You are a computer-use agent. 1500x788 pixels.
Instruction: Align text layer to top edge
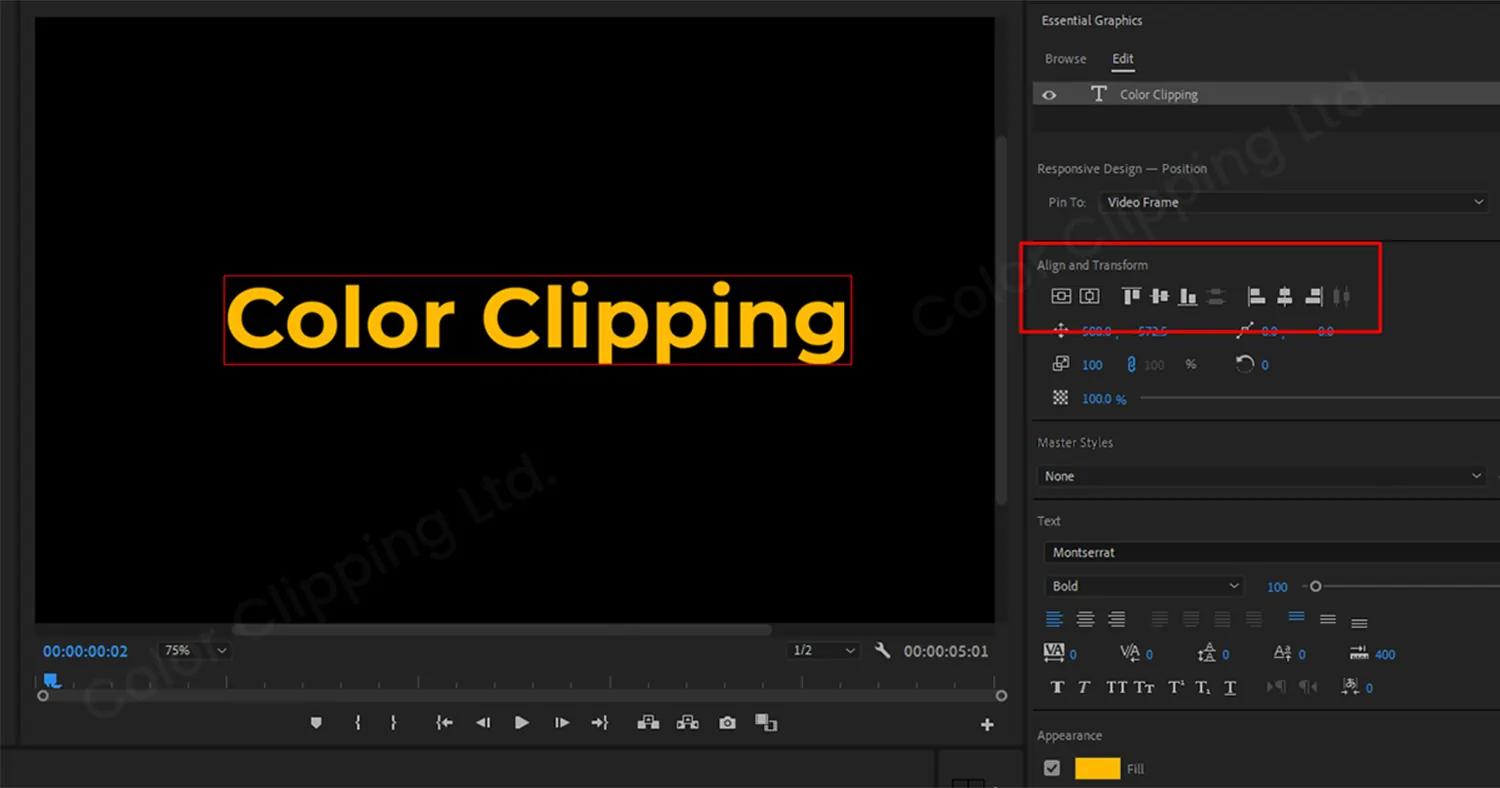[1131, 296]
